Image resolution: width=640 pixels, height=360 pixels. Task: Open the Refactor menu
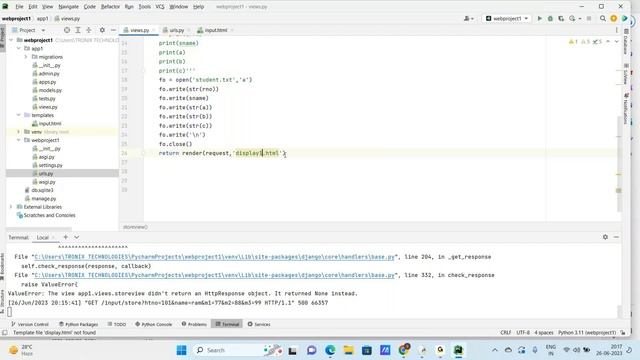[110, 7]
